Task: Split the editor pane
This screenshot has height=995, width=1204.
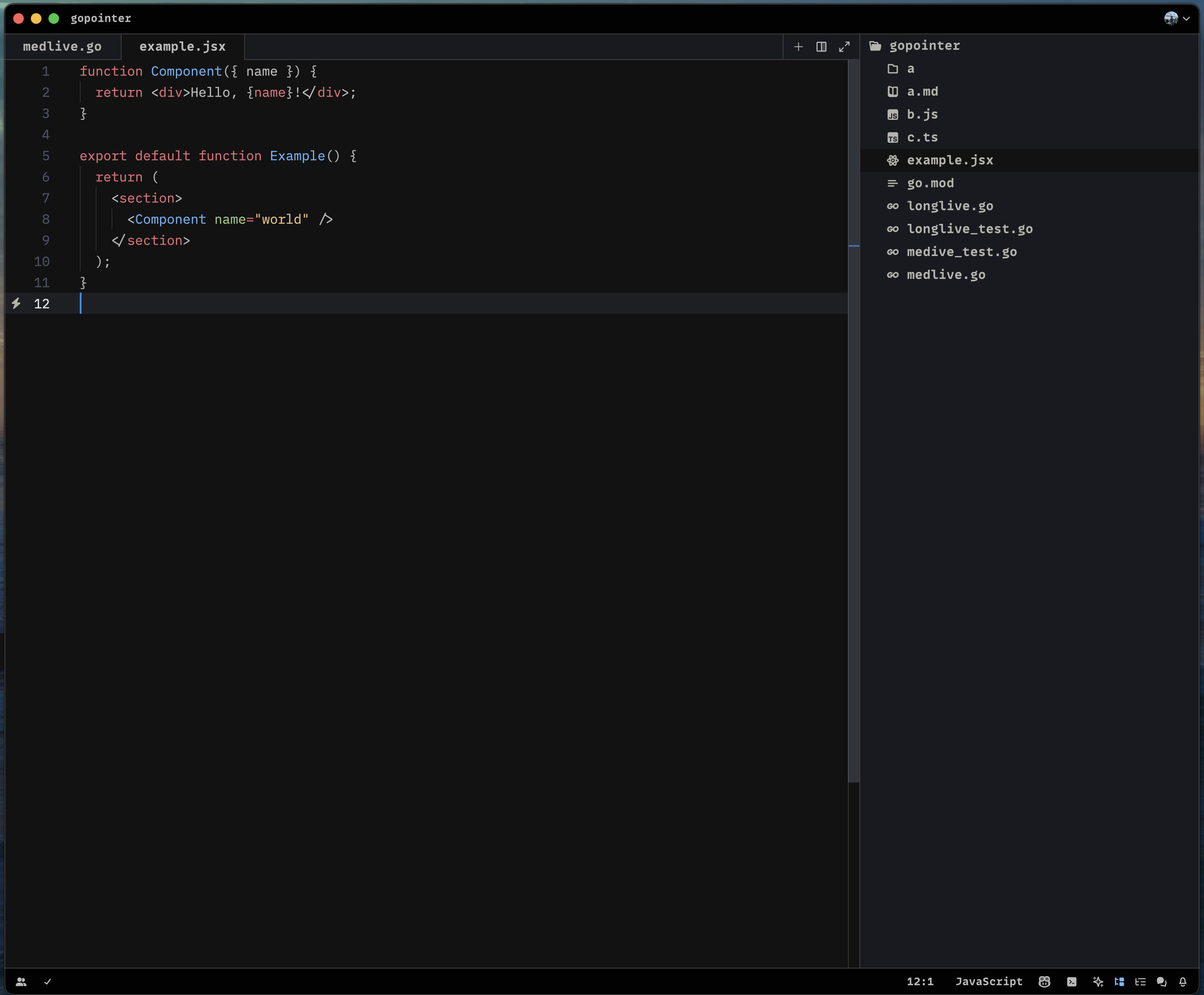Action: coord(821,46)
